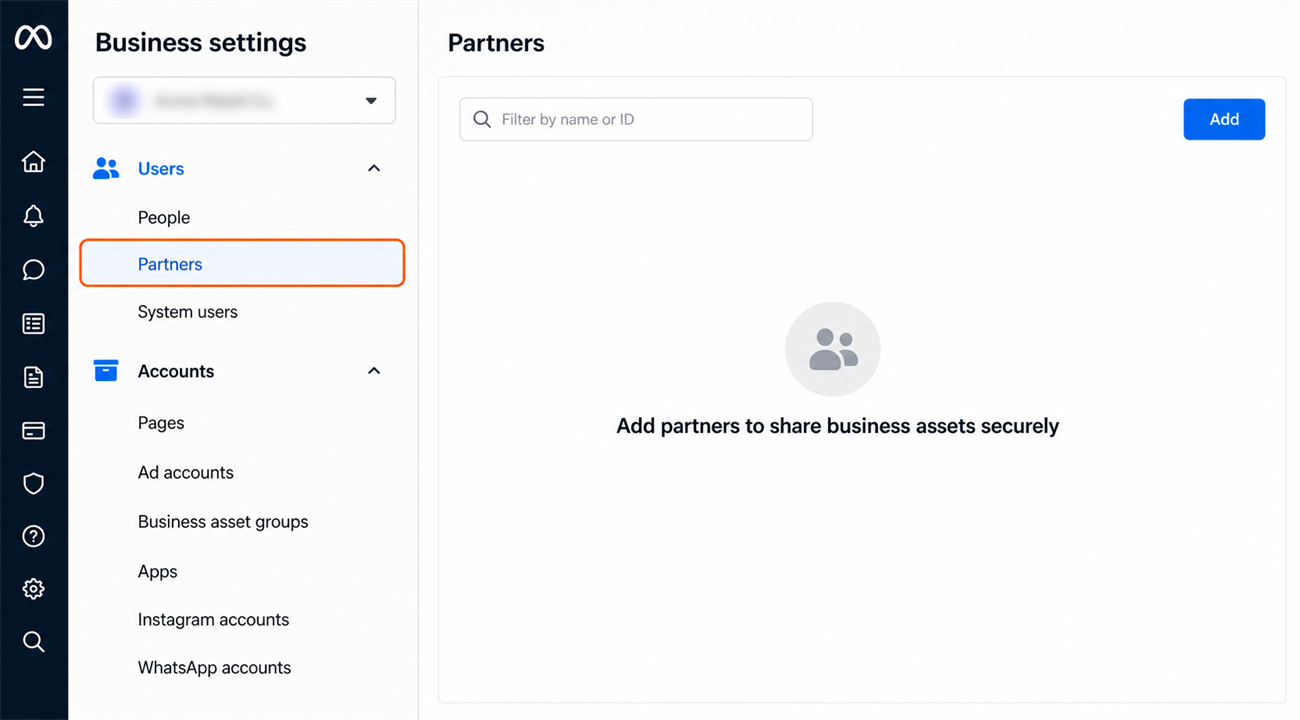This screenshot has height=720, width=1300.
Task: Select Partners in the sidebar
Action: [242, 264]
